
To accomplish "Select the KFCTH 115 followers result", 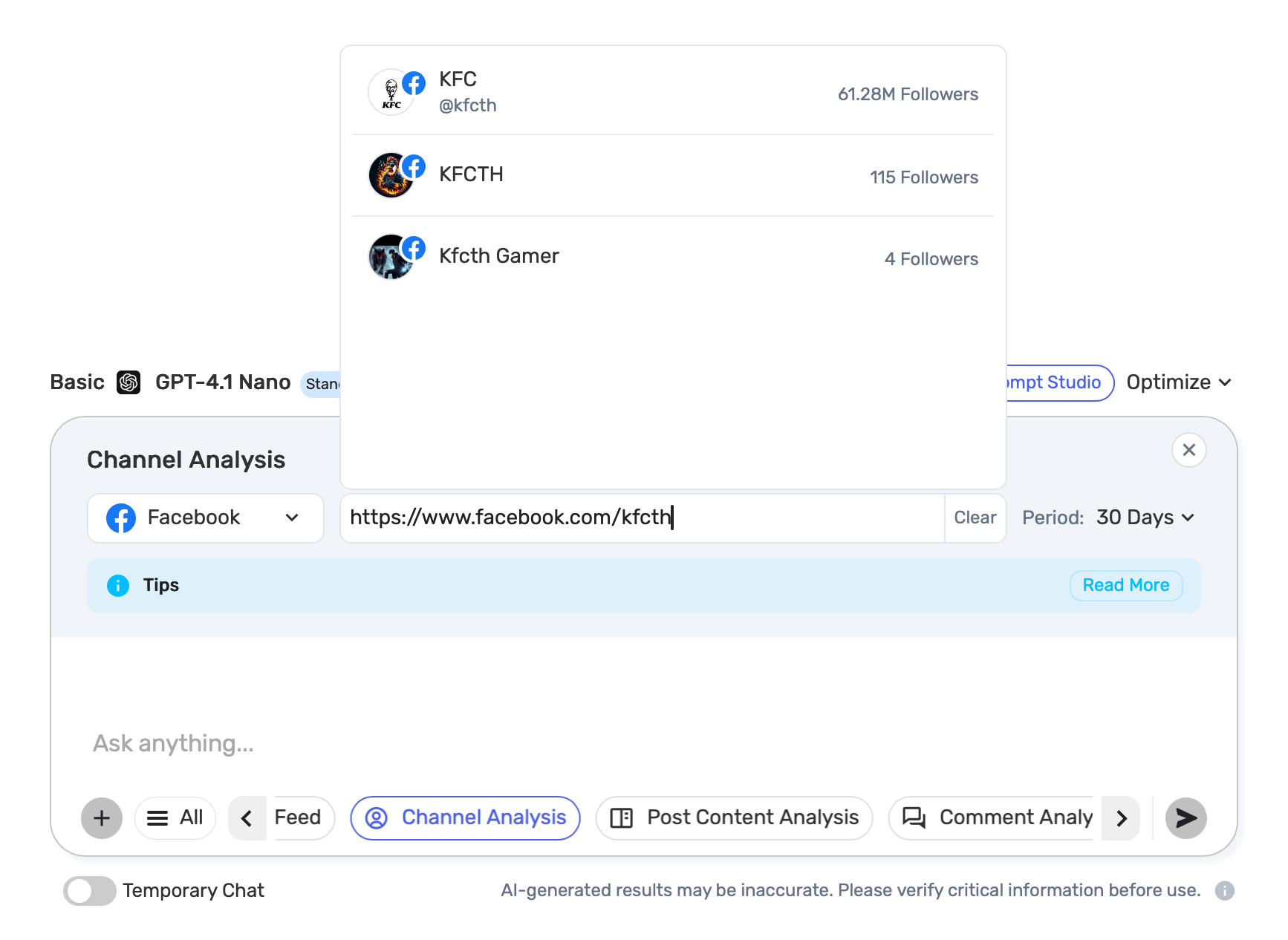I will coord(672,176).
